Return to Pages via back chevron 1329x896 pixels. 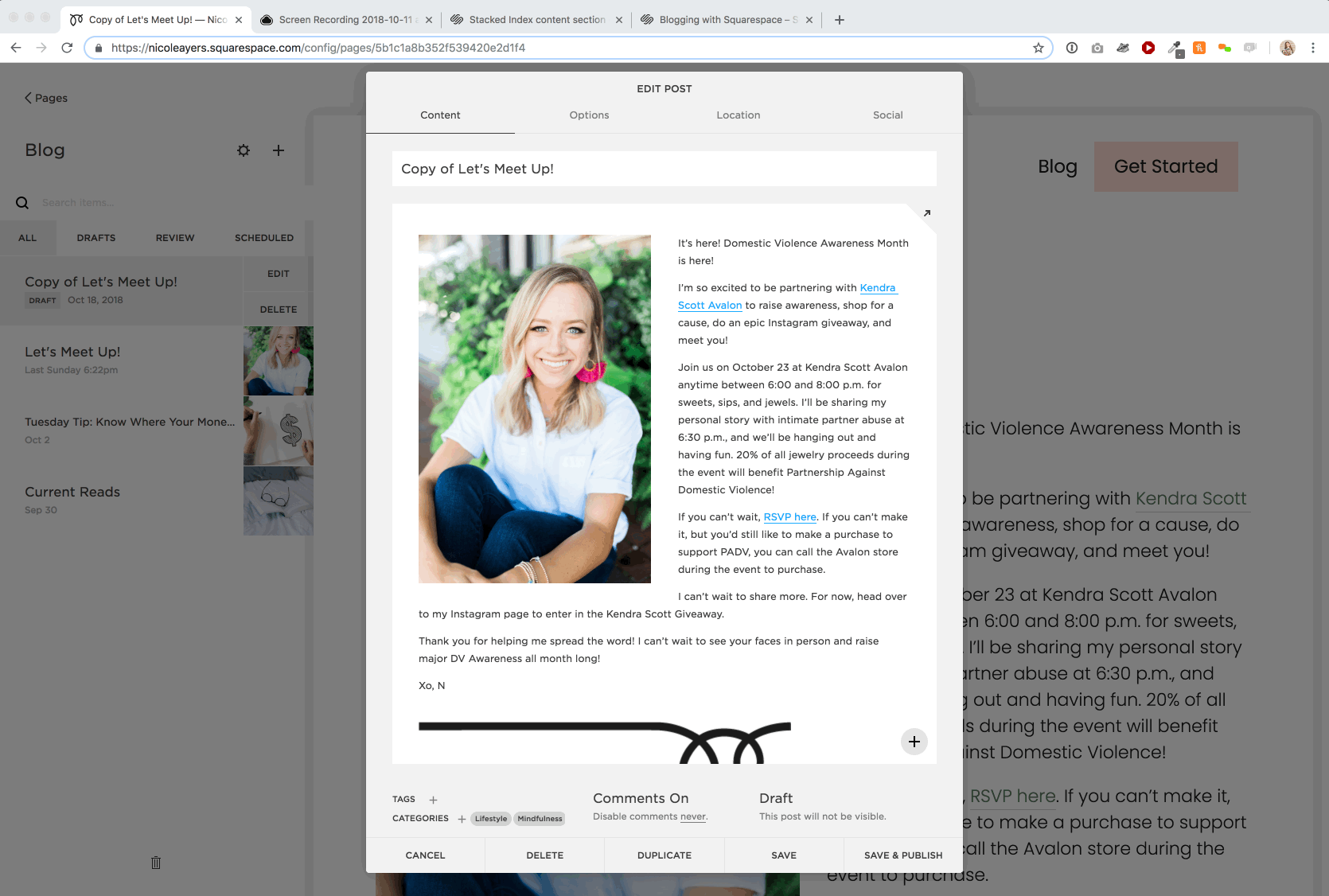45,98
